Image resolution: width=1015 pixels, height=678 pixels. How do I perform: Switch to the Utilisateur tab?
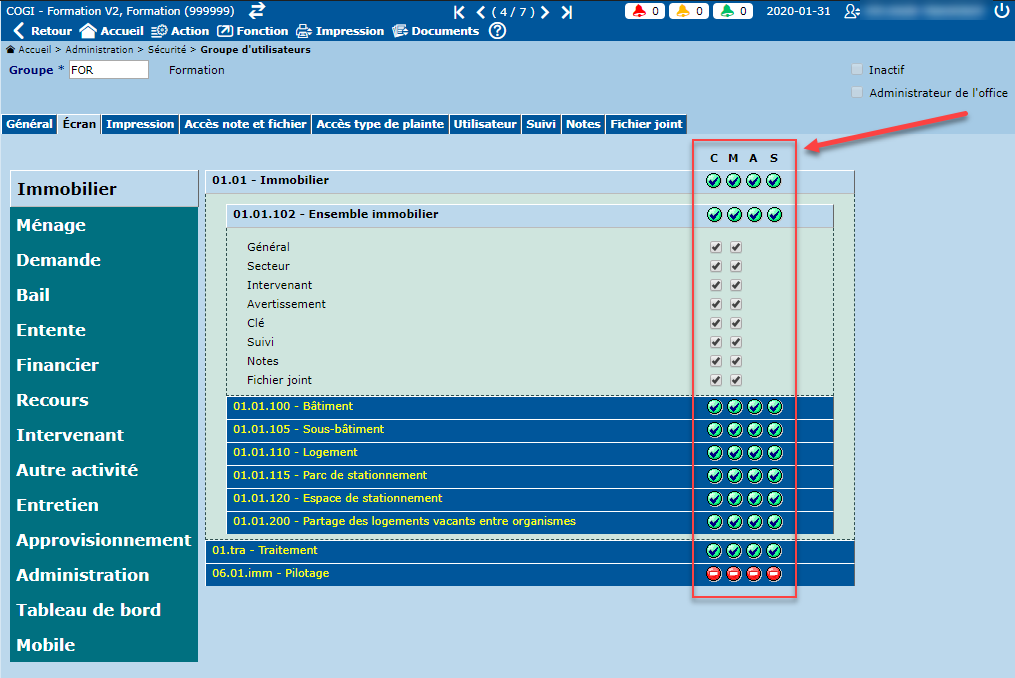click(485, 124)
